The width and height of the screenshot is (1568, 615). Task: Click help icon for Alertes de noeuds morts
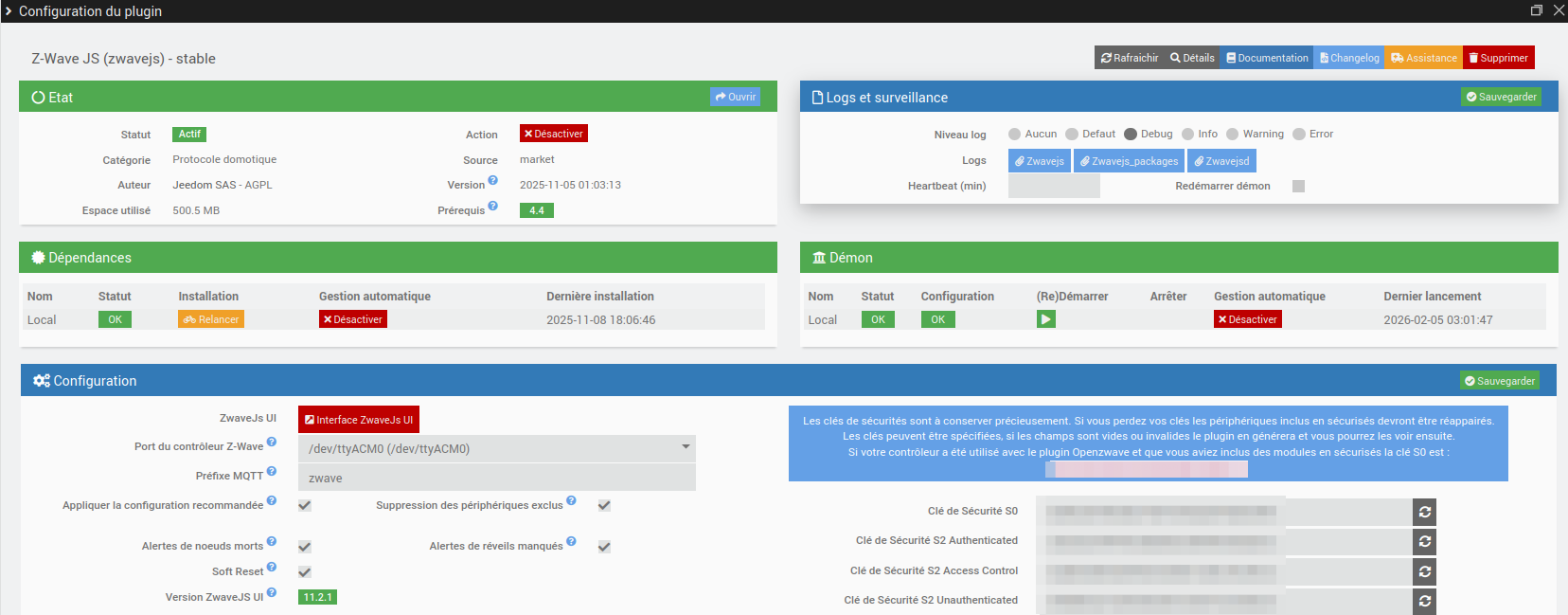[x=272, y=541]
